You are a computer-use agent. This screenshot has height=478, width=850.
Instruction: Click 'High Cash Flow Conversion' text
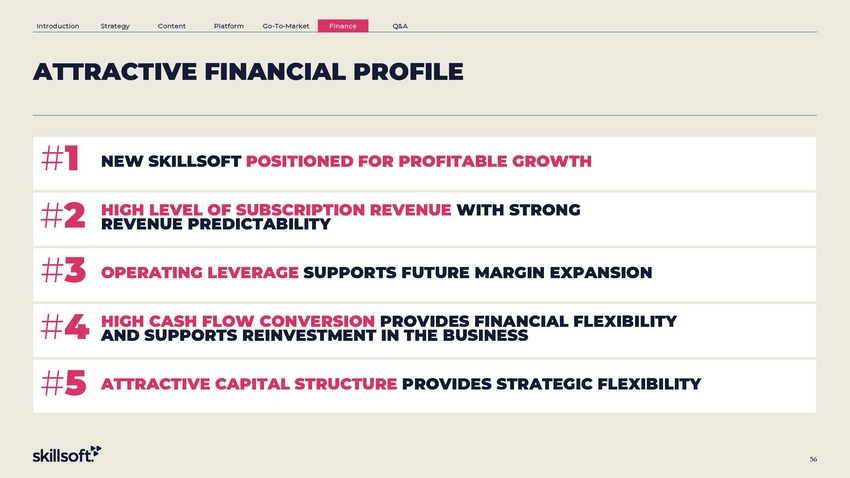coord(238,321)
